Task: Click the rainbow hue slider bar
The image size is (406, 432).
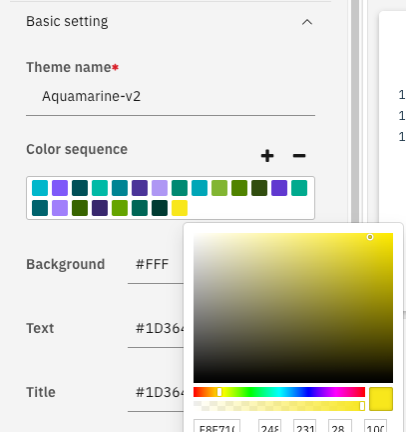Action: (x=279, y=392)
